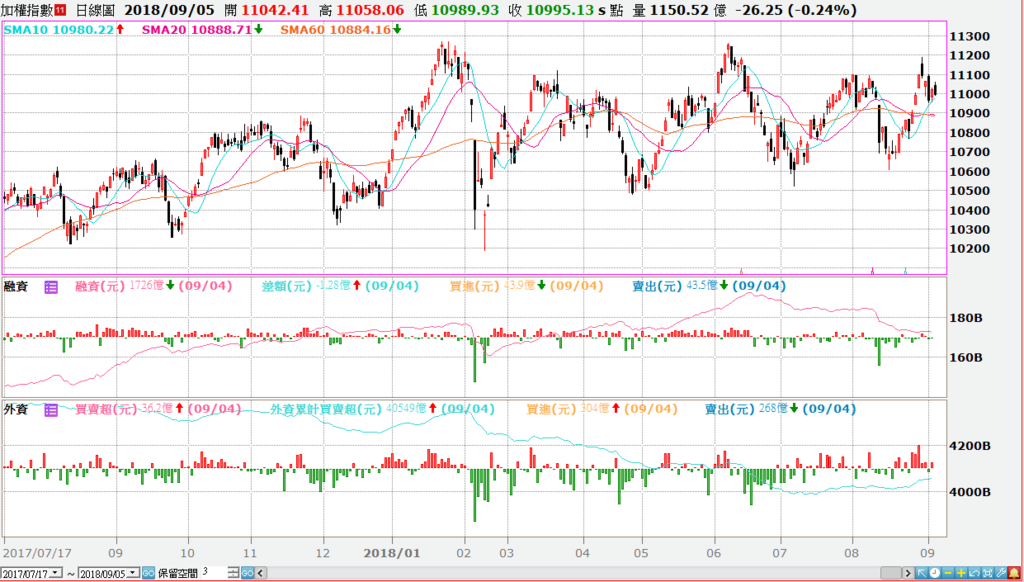Click the 融資(元) legend label
Image resolution: width=1024 pixels, height=582 pixels.
[102, 286]
